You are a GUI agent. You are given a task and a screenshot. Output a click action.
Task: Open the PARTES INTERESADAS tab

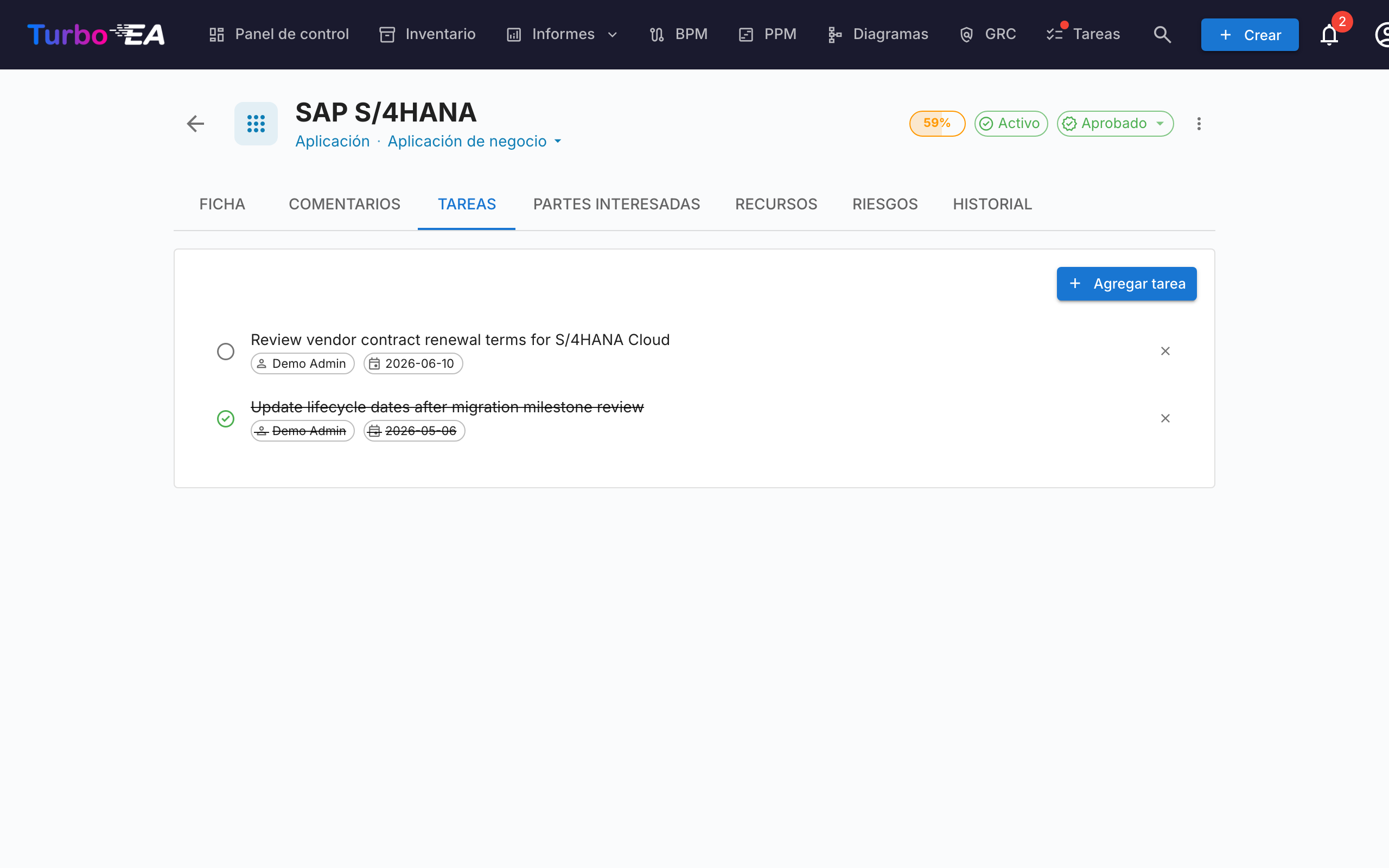[x=616, y=205]
